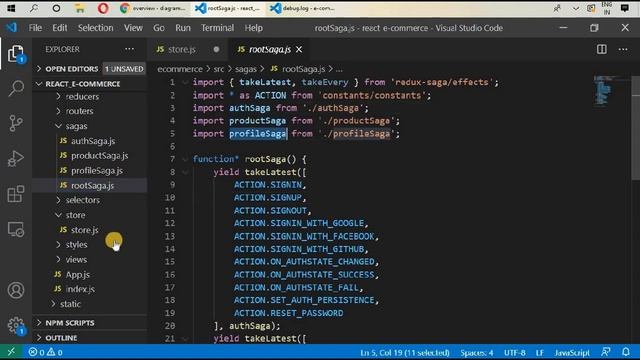Click the Cortana circle in the taskbar
The image size is (640, 360).
(x=56, y=8)
